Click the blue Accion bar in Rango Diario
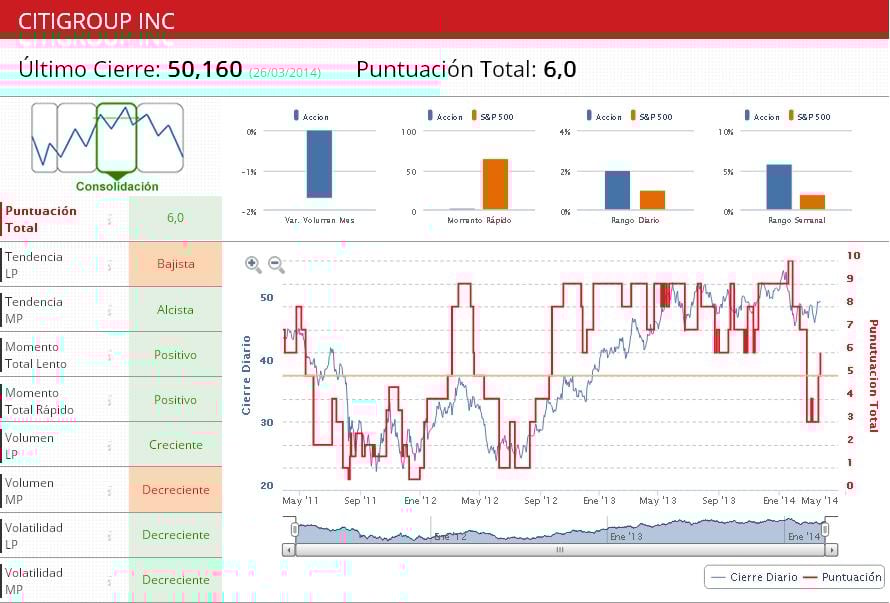This screenshot has height=603, width=890. [617, 190]
